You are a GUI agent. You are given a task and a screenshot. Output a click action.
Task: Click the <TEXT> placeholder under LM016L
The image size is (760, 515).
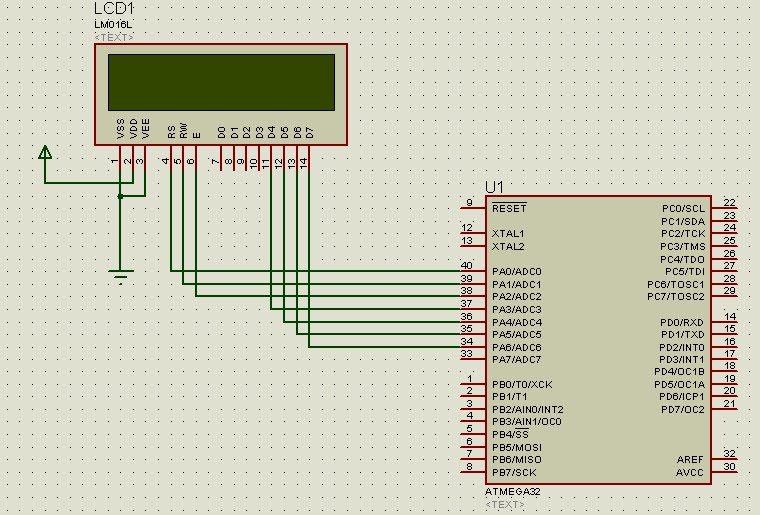114,37
